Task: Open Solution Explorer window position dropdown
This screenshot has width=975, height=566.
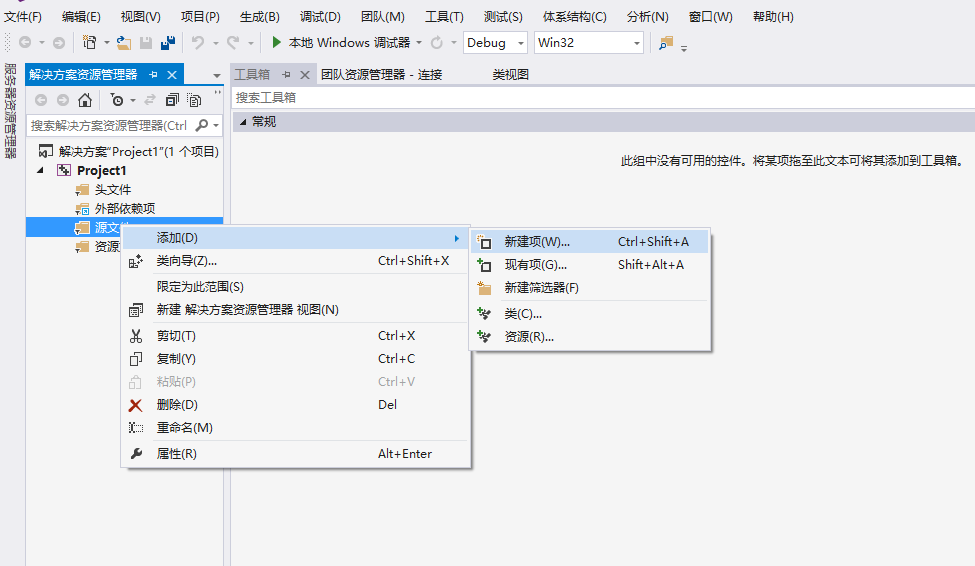Action: click(x=216, y=75)
